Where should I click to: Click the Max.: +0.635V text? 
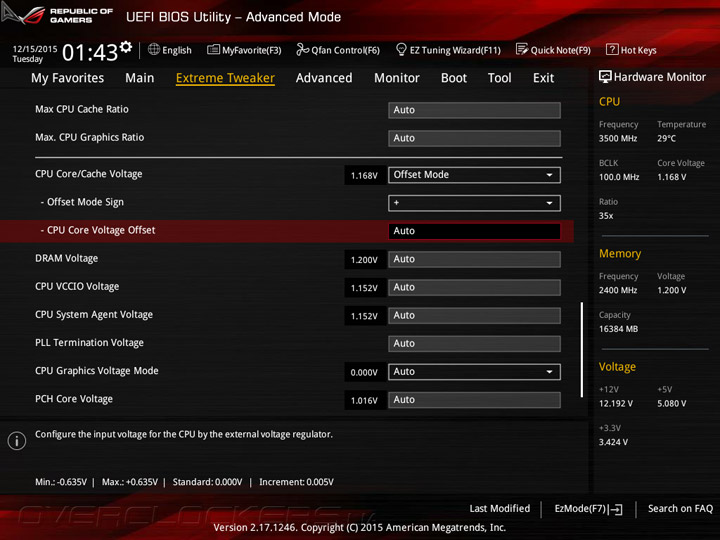(130, 482)
